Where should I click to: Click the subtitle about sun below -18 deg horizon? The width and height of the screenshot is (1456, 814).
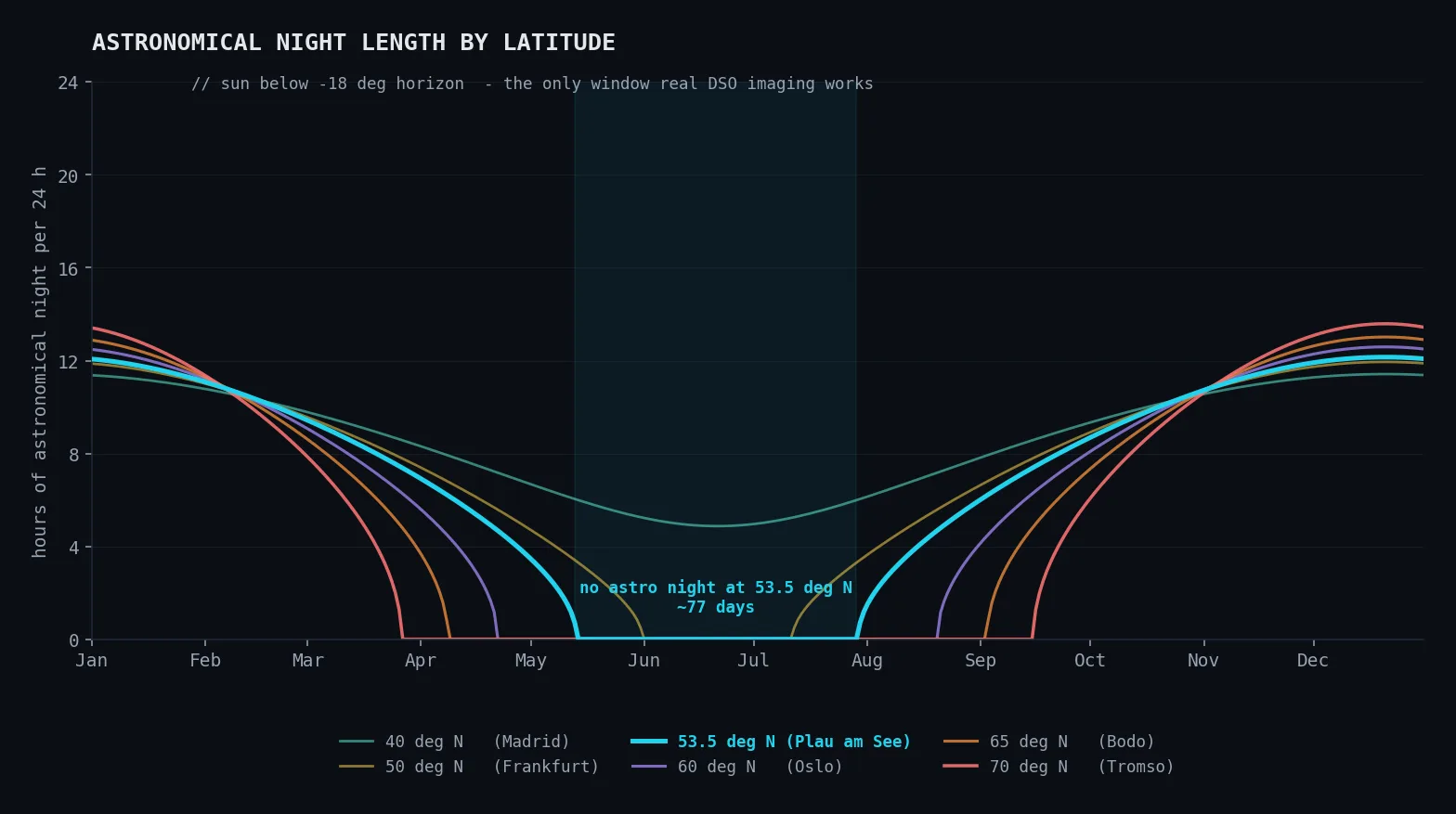(532, 84)
